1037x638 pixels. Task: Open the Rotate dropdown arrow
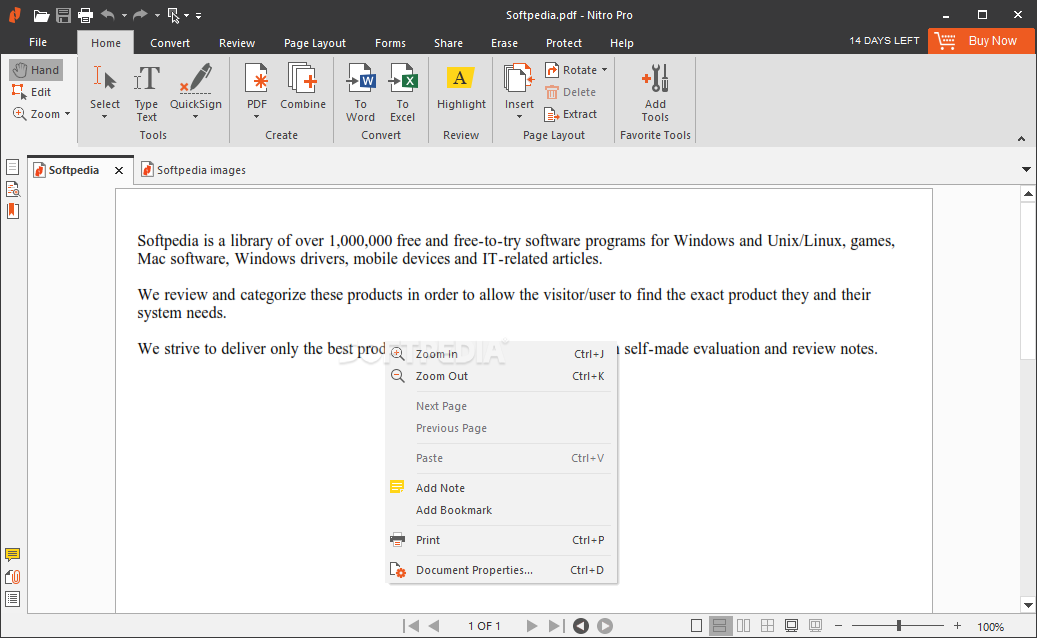pyautogui.click(x=605, y=70)
